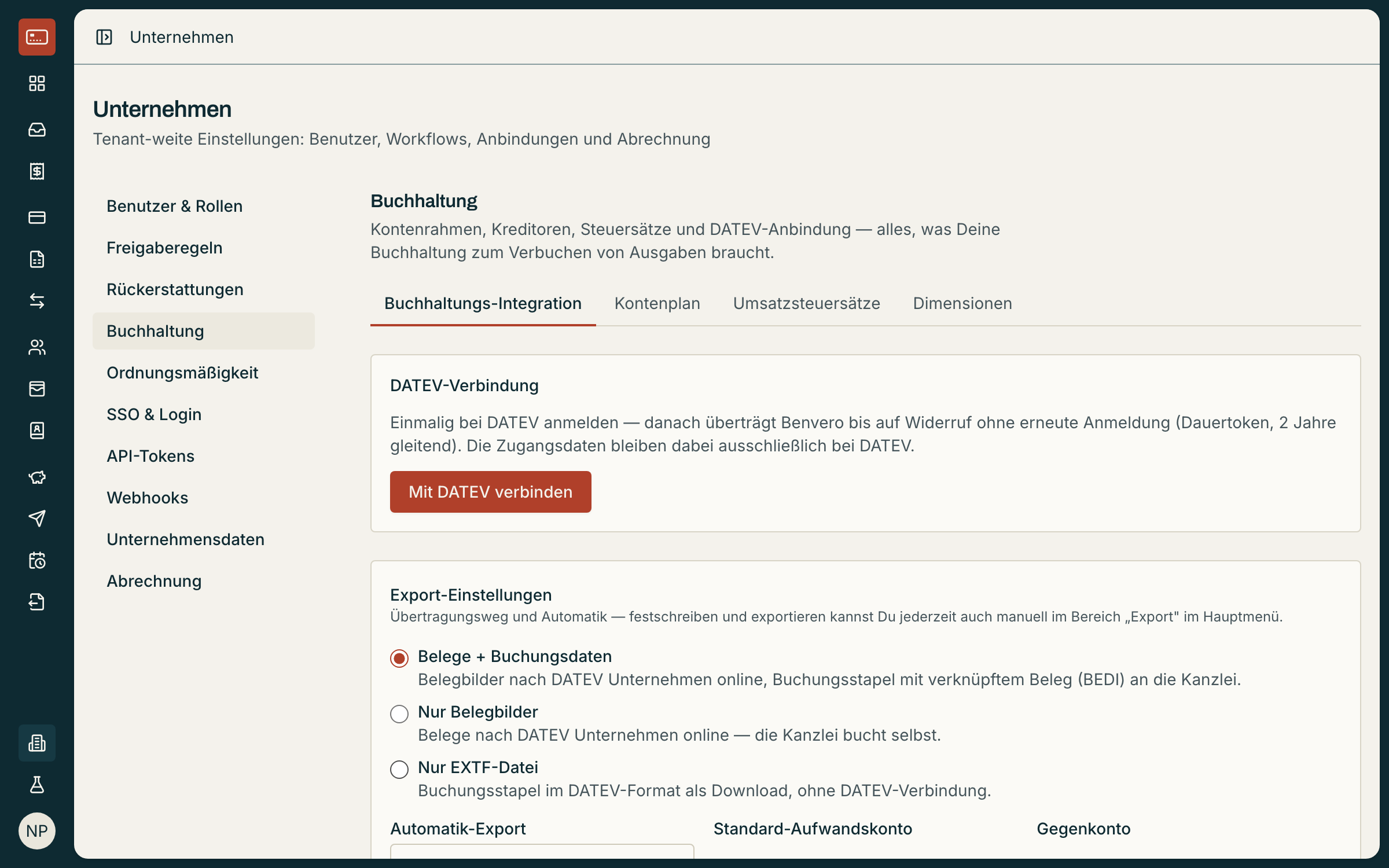Click the Standard-Aufwandskonto label
The width and height of the screenshot is (1389, 868).
tap(813, 829)
